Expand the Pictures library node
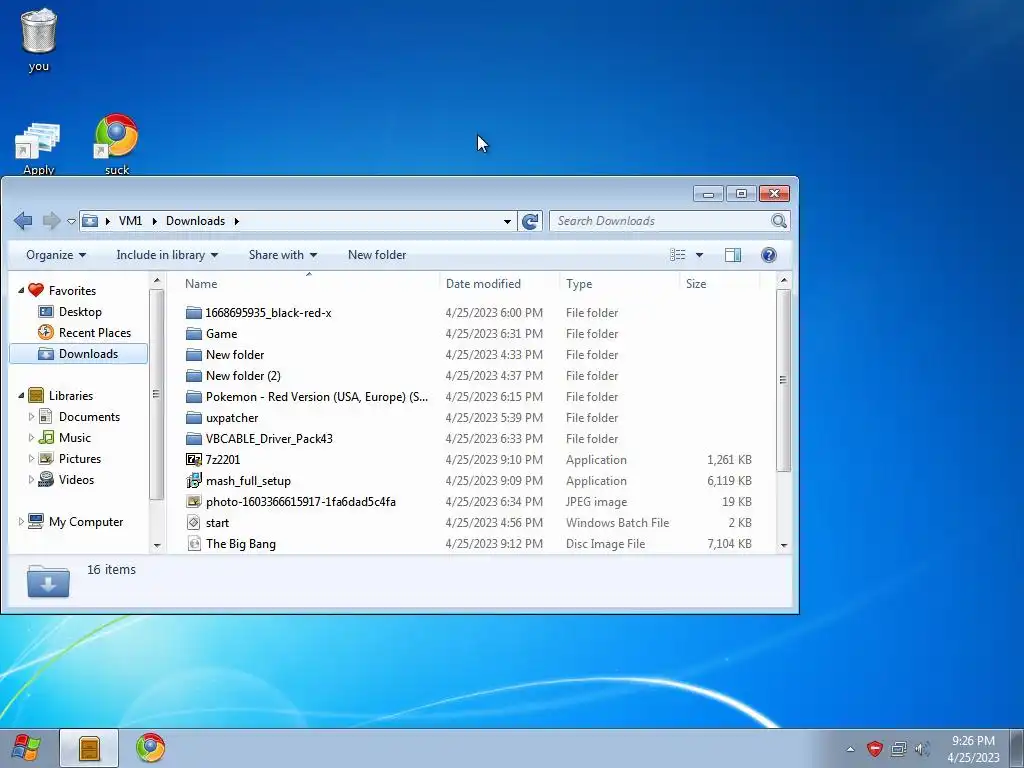 (31, 458)
